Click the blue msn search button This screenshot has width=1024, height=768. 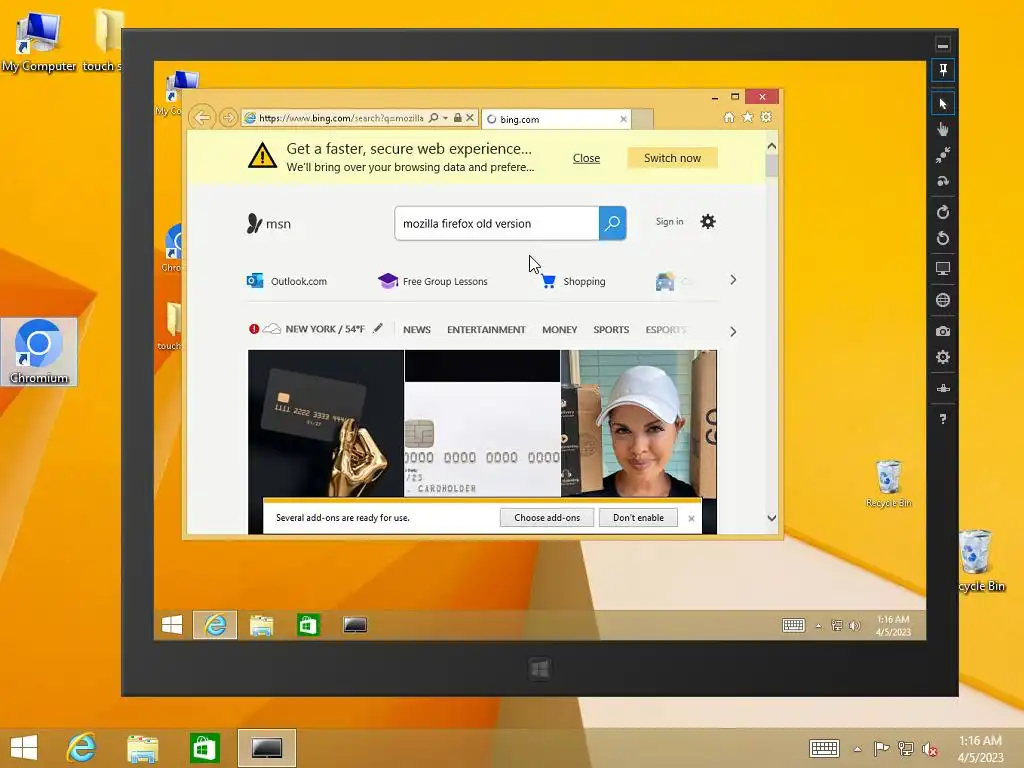click(613, 223)
